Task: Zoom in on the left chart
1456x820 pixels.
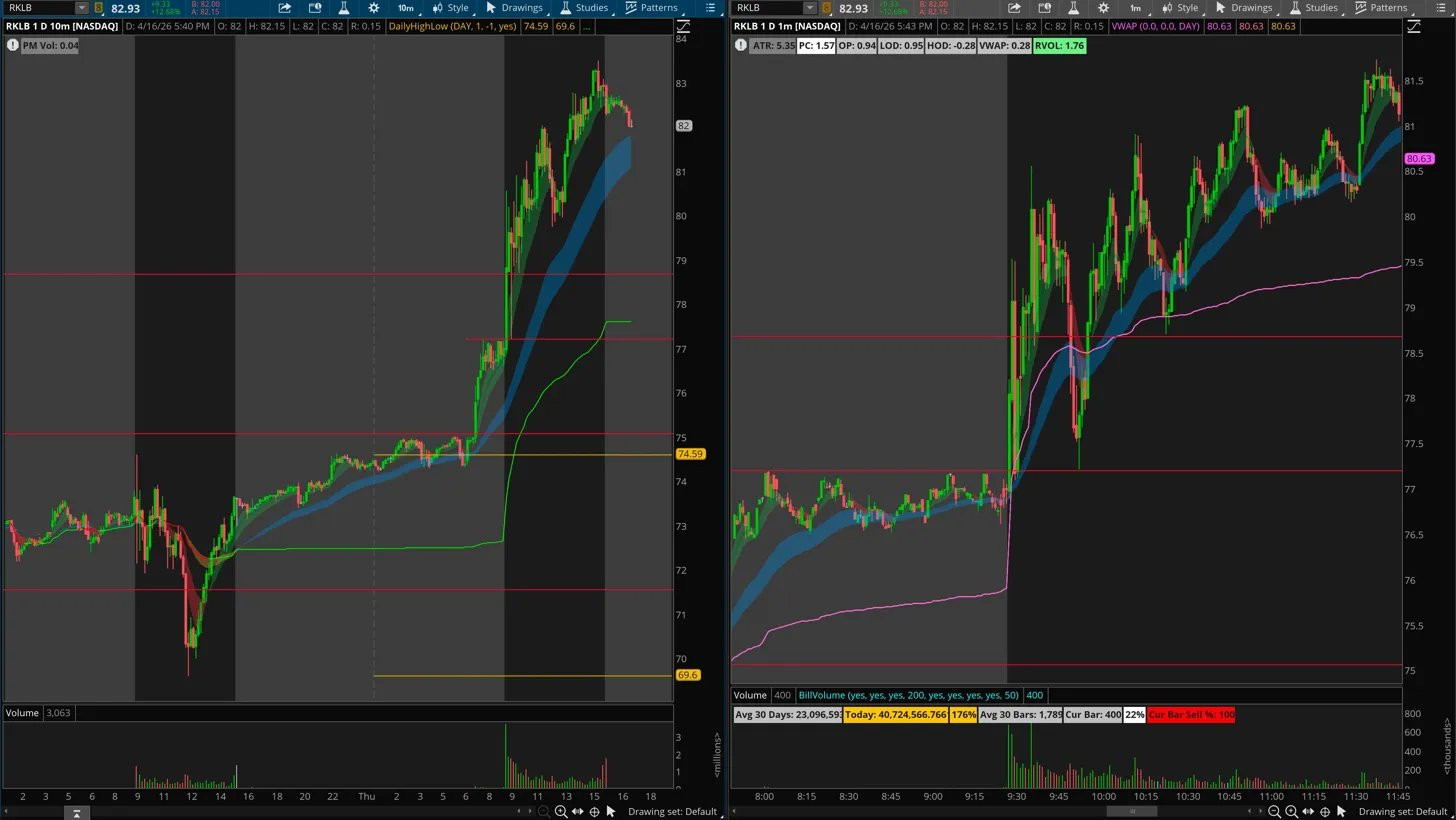Action: click(x=561, y=812)
